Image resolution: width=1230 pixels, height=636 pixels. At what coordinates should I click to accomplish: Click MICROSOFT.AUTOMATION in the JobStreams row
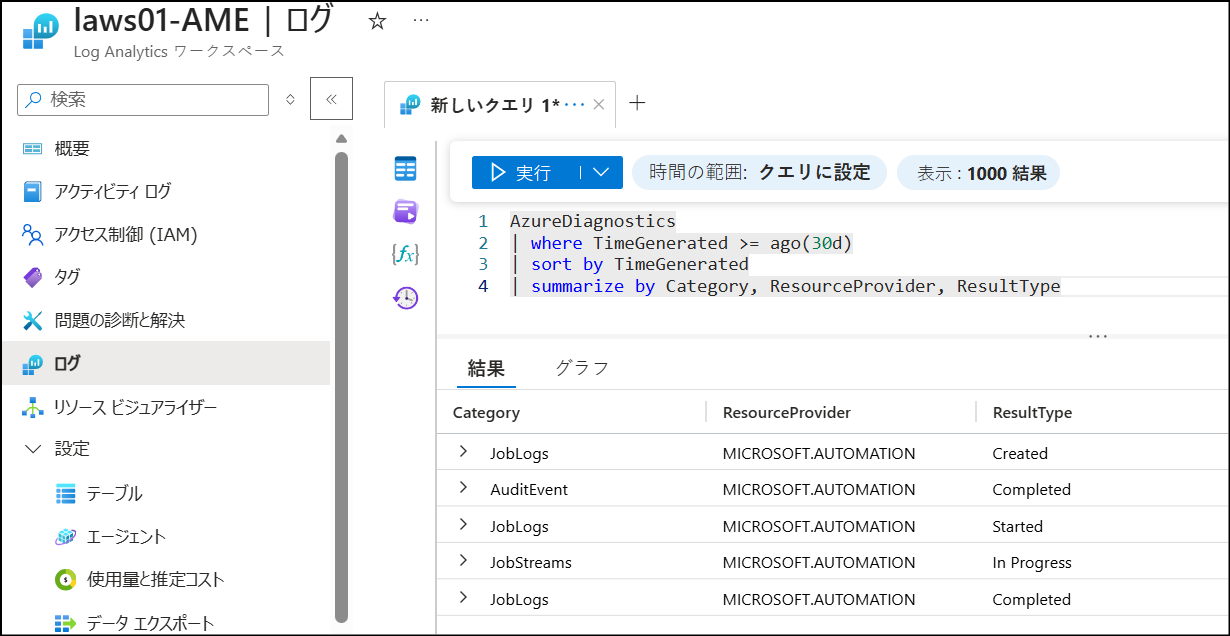tap(819, 562)
